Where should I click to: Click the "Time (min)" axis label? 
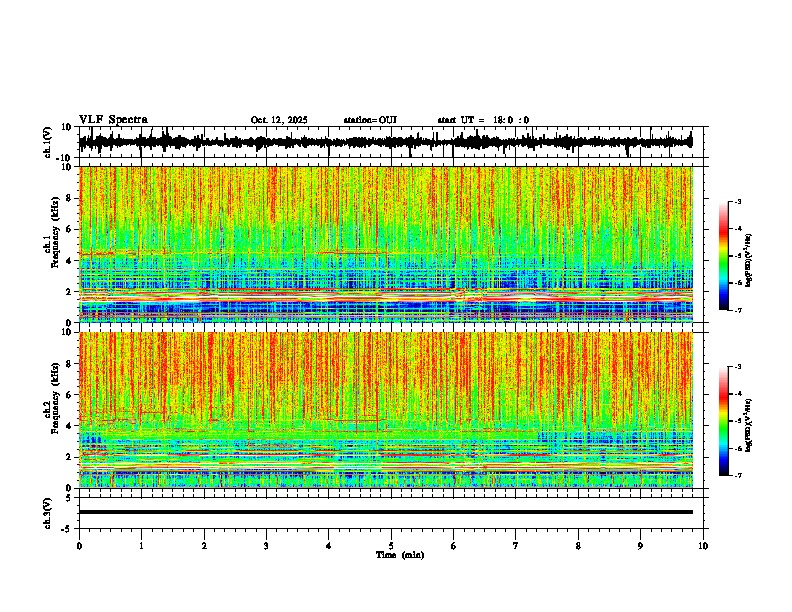pyautogui.click(x=400, y=555)
